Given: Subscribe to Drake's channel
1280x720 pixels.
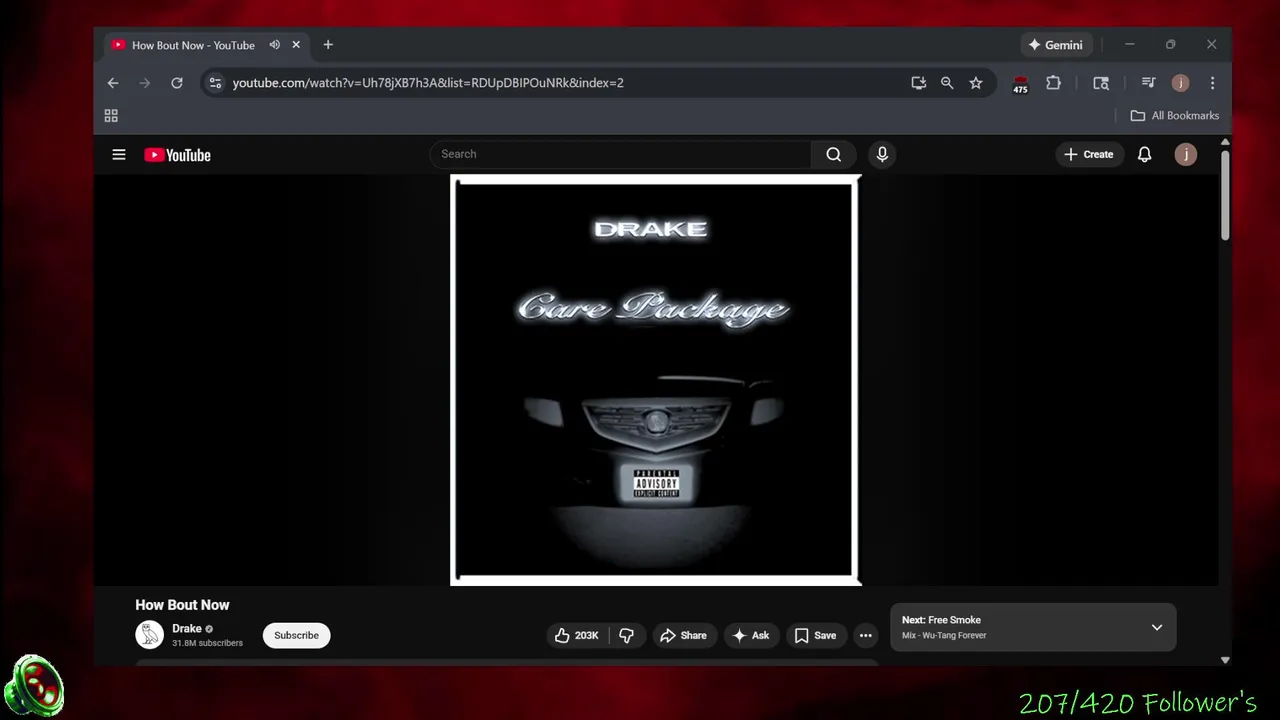Looking at the screenshot, I should [x=296, y=635].
